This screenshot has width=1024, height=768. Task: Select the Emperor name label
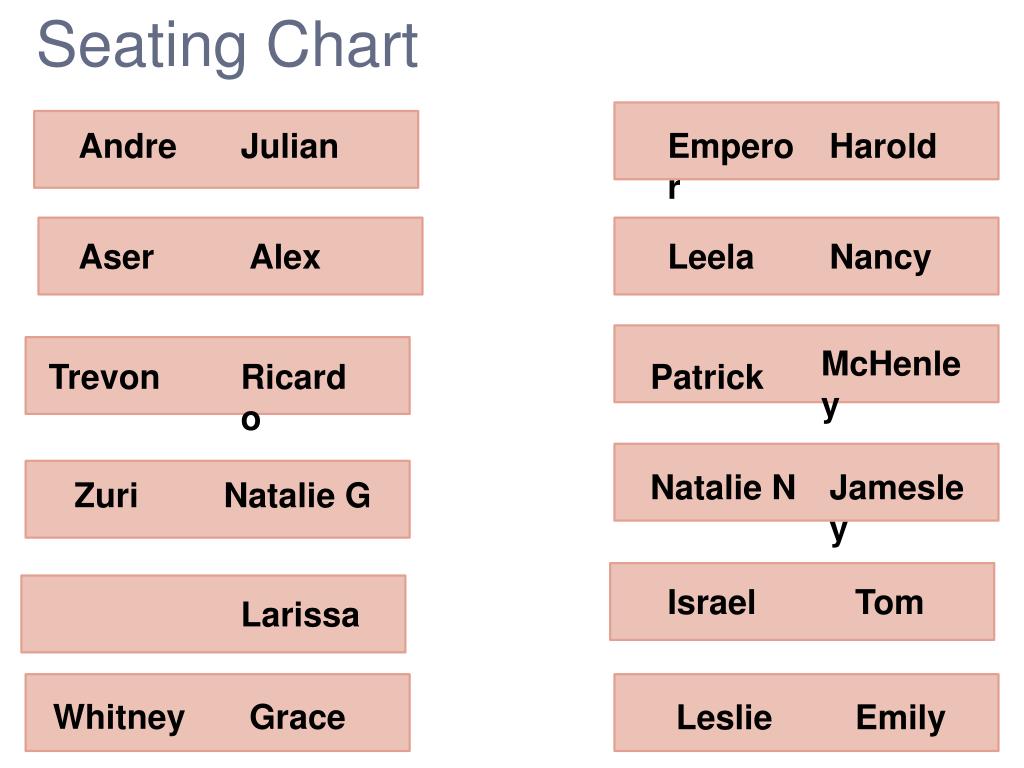click(730, 165)
